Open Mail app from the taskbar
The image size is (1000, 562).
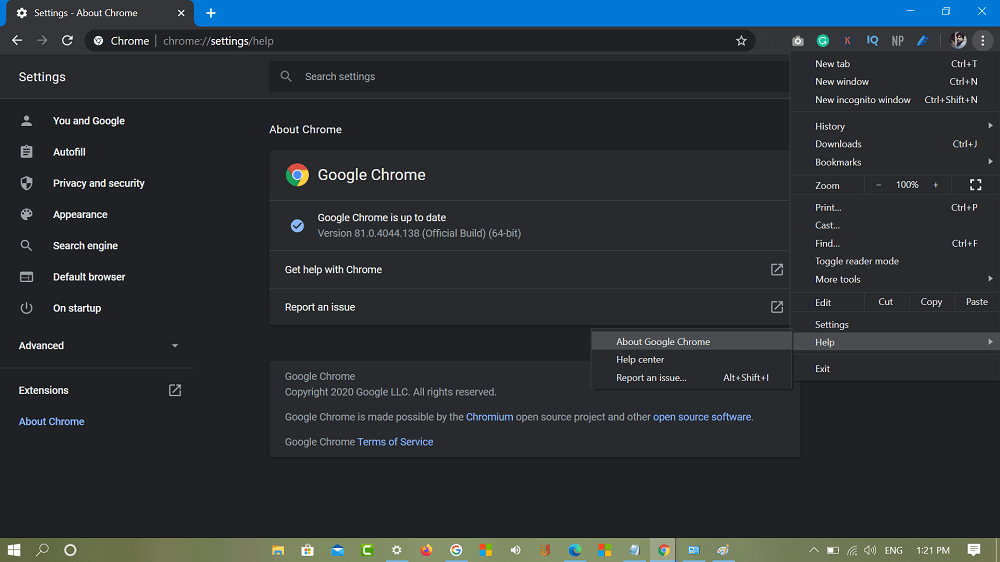tap(337, 550)
